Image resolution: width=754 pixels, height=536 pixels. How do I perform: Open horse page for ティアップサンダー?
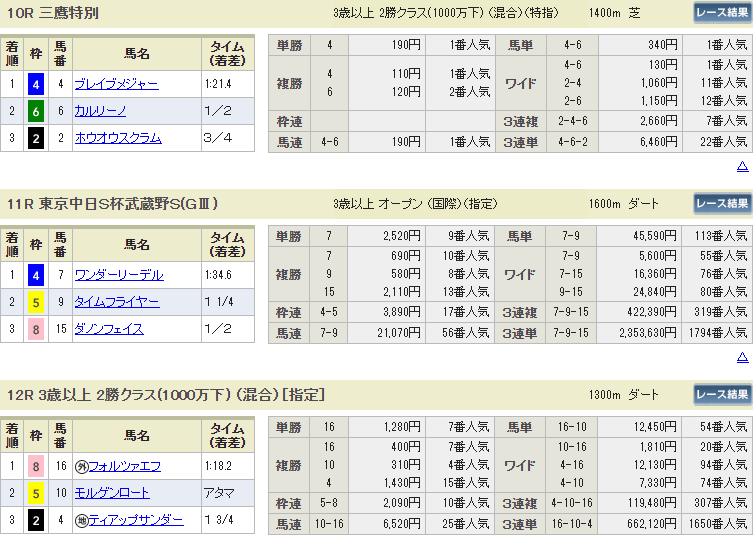pyautogui.click(x=136, y=520)
